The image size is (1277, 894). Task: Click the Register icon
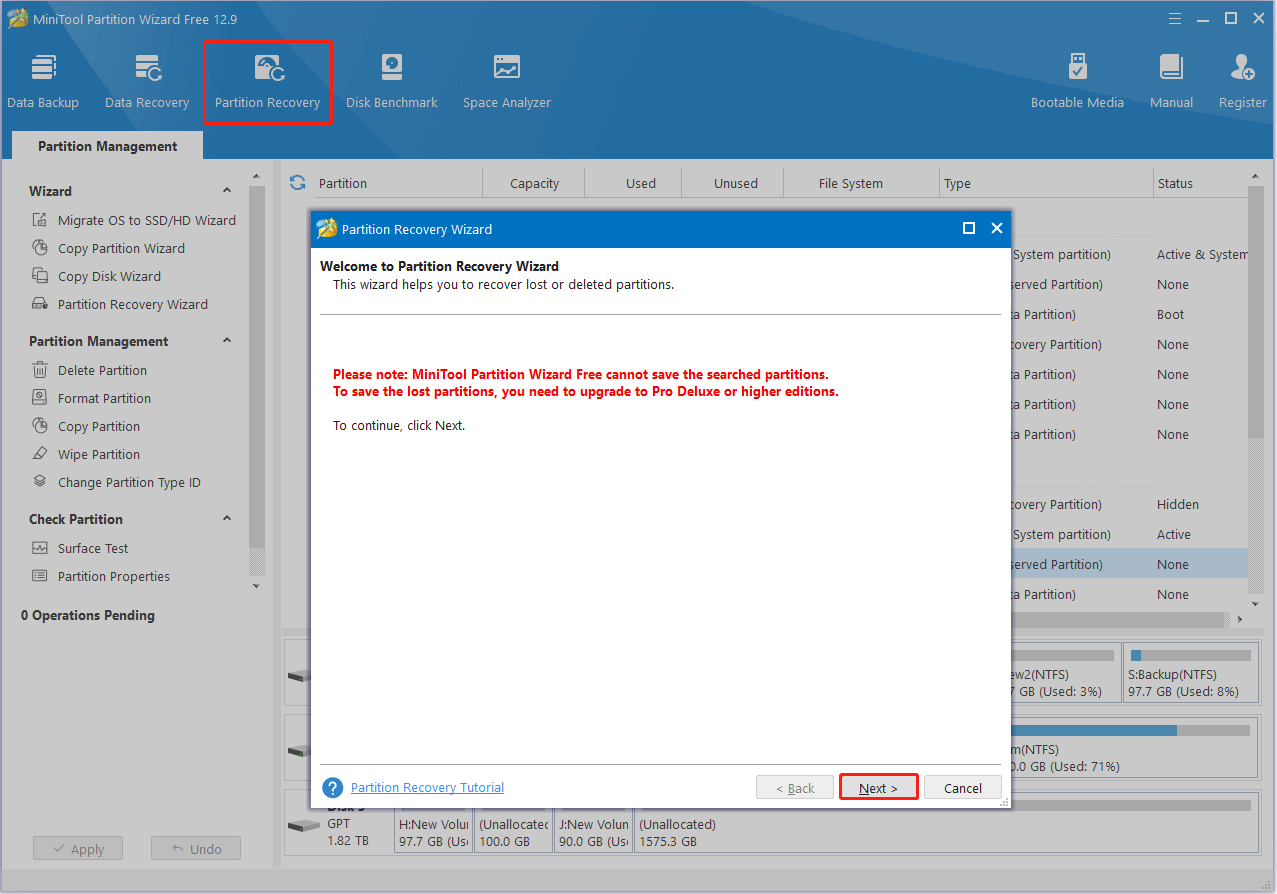point(1241,78)
